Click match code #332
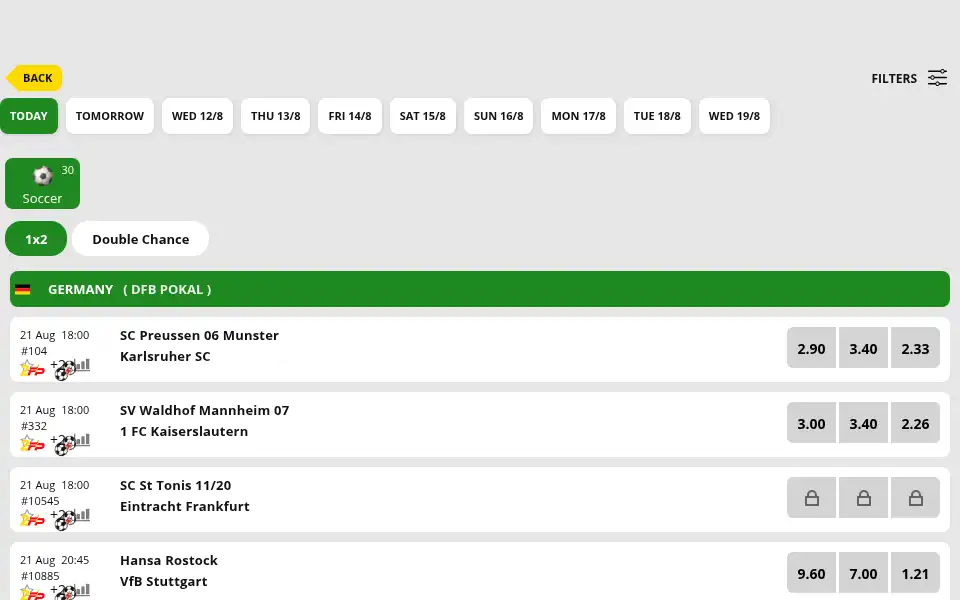 34,426
